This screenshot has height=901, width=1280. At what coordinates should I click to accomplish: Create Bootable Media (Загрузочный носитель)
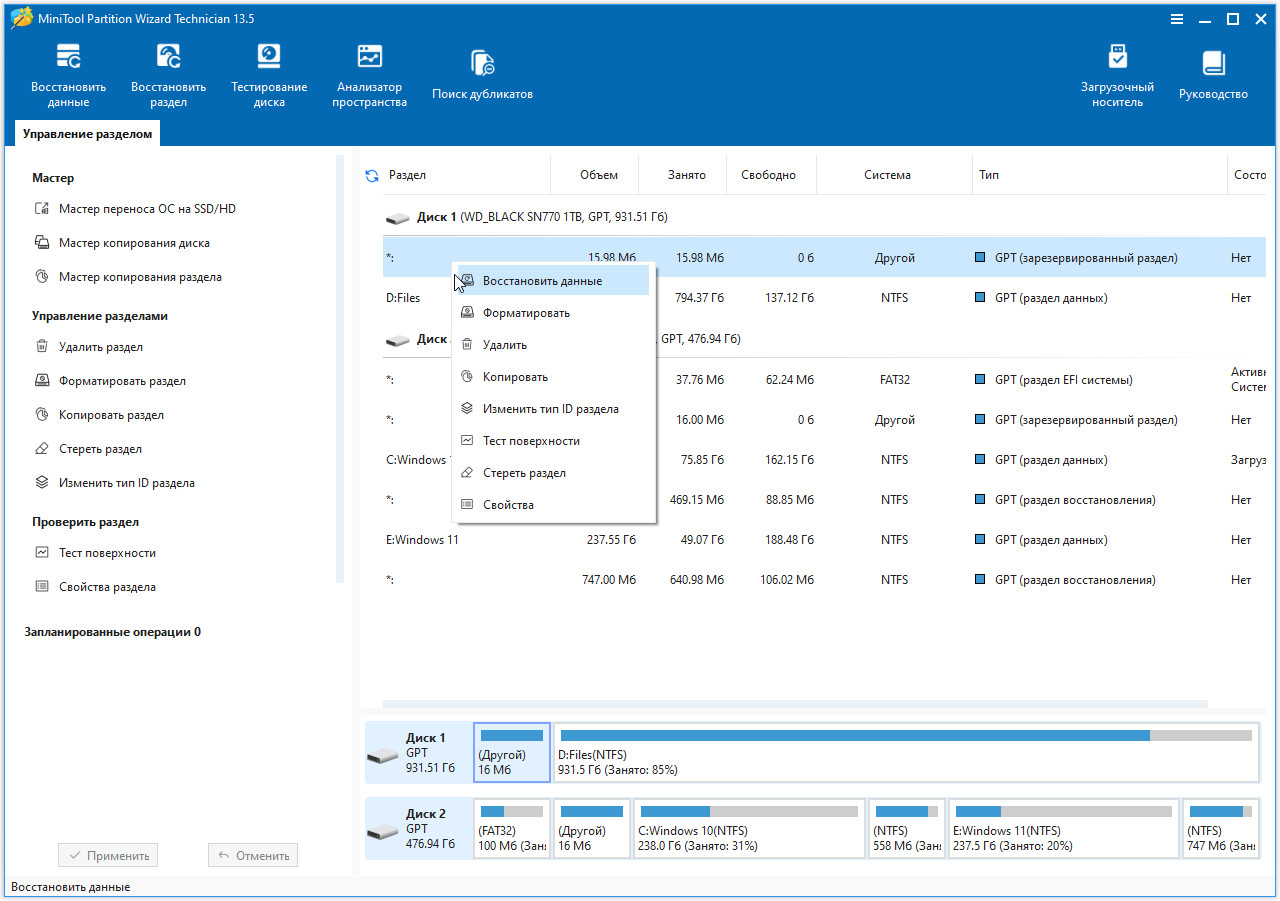pyautogui.click(x=1117, y=75)
